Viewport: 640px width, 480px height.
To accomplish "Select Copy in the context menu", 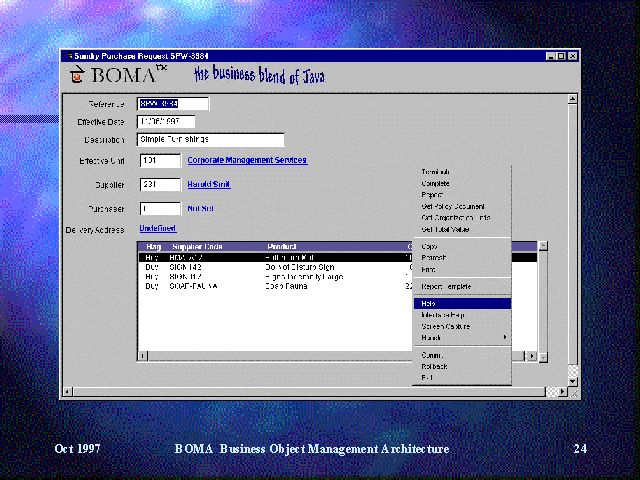I will coord(430,246).
